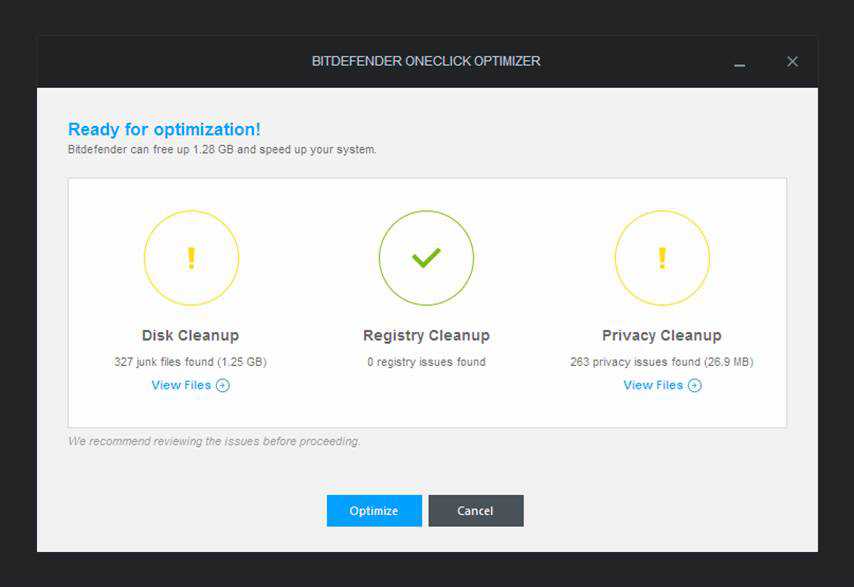
Task: Click the Bitdefender OneClick Optimizer title text
Action: tap(427, 61)
